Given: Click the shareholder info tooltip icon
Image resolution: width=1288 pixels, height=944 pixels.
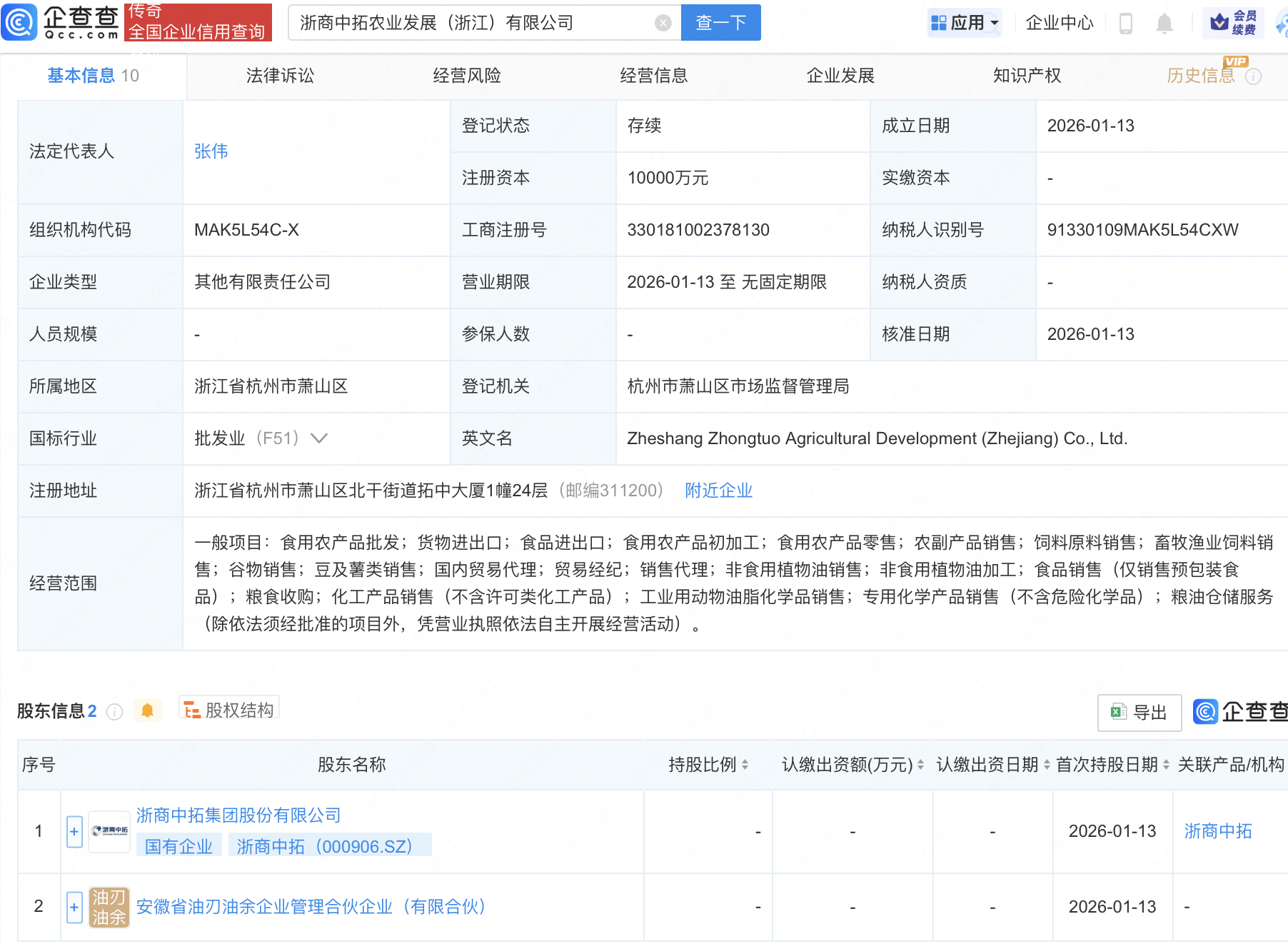Looking at the screenshot, I should [x=114, y=712].
